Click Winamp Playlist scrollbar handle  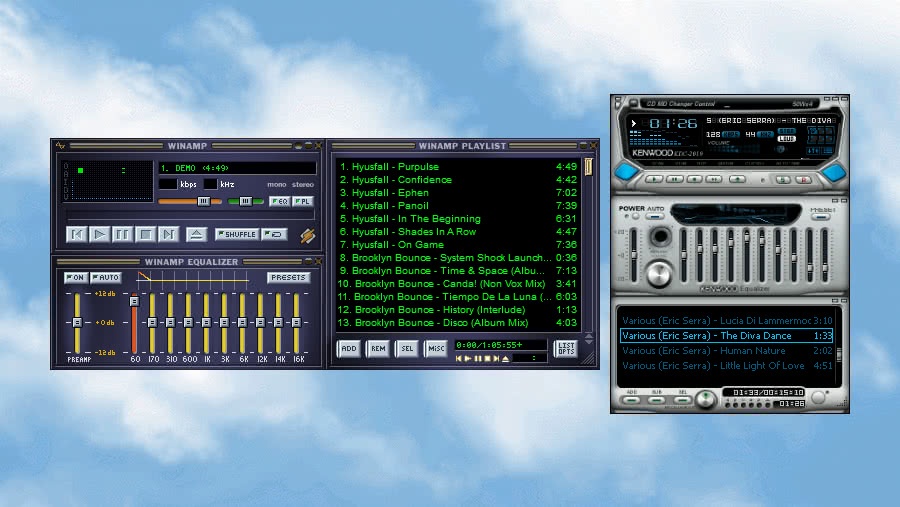pyautogui.click(x=588, y=167)
